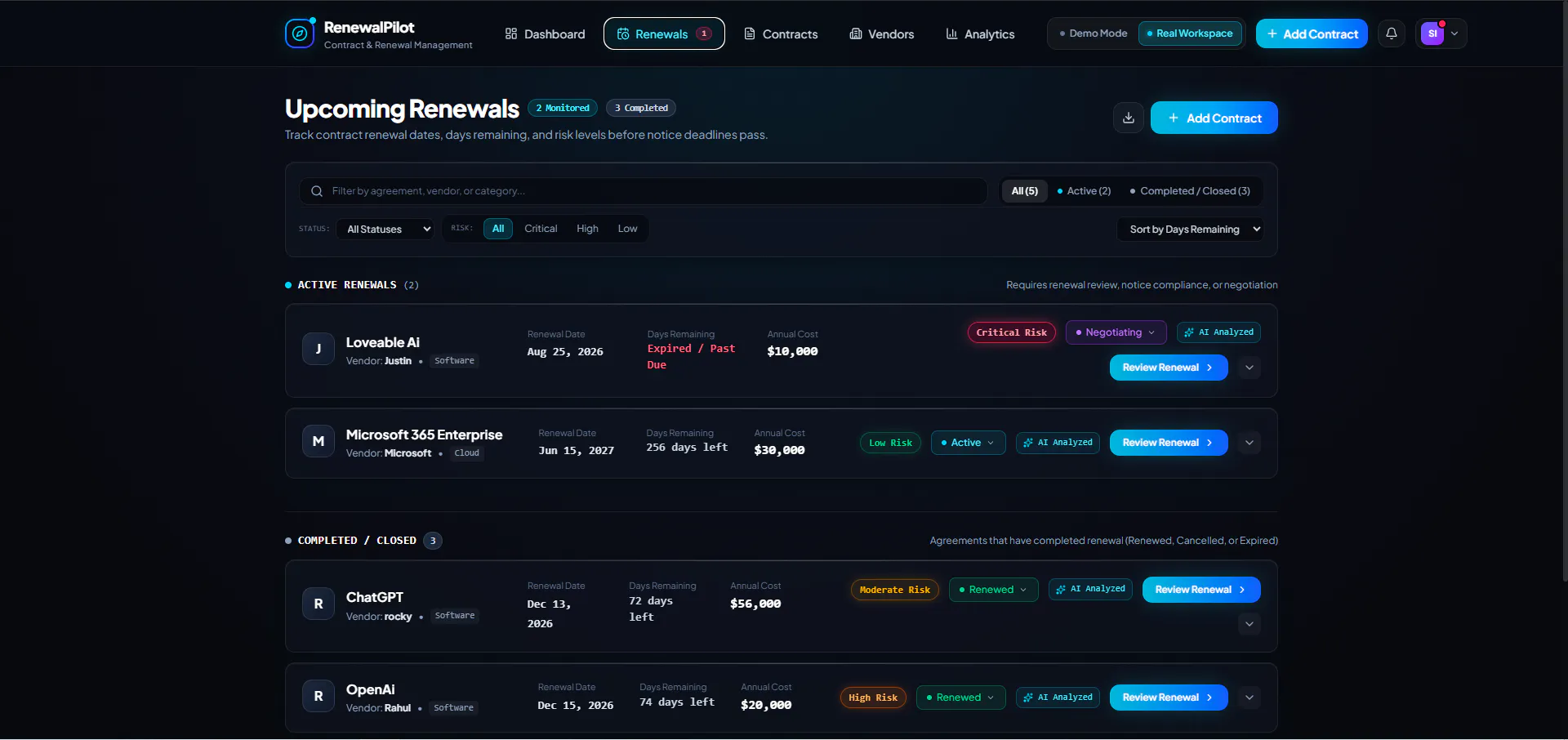Show the All (5) renewals tab
The image size is (1568, 740).
[x=1025, y=191]
